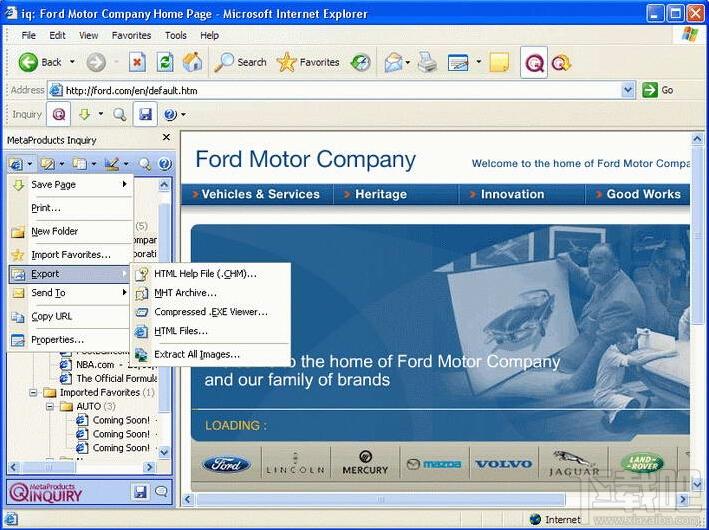
Task: Click the Inquiry panel main menu icon
Action: [16, 164]
